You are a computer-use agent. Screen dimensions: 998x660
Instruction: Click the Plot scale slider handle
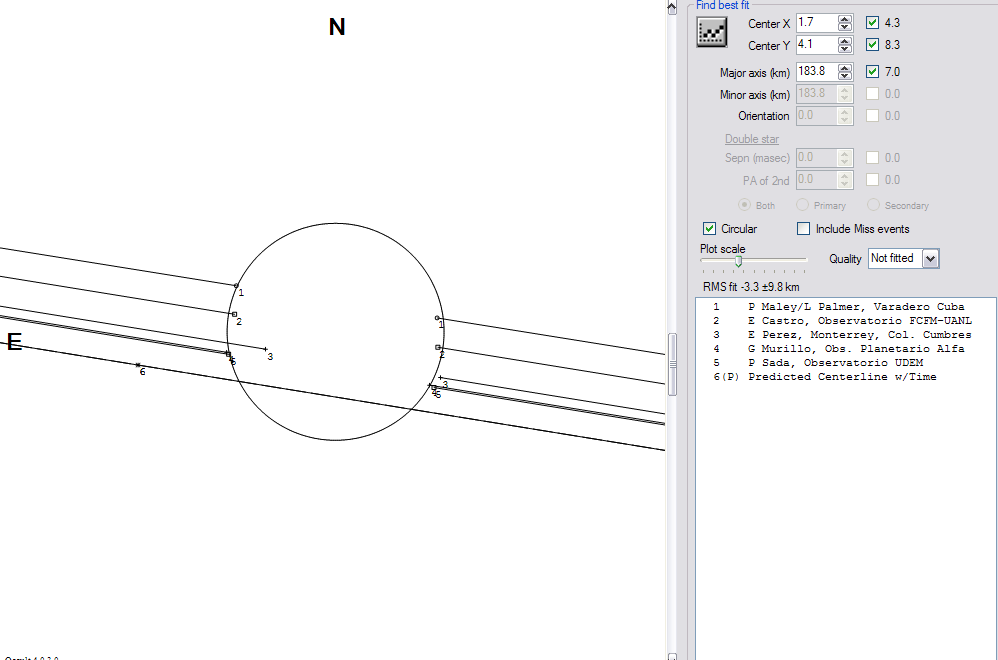point(738,261)
